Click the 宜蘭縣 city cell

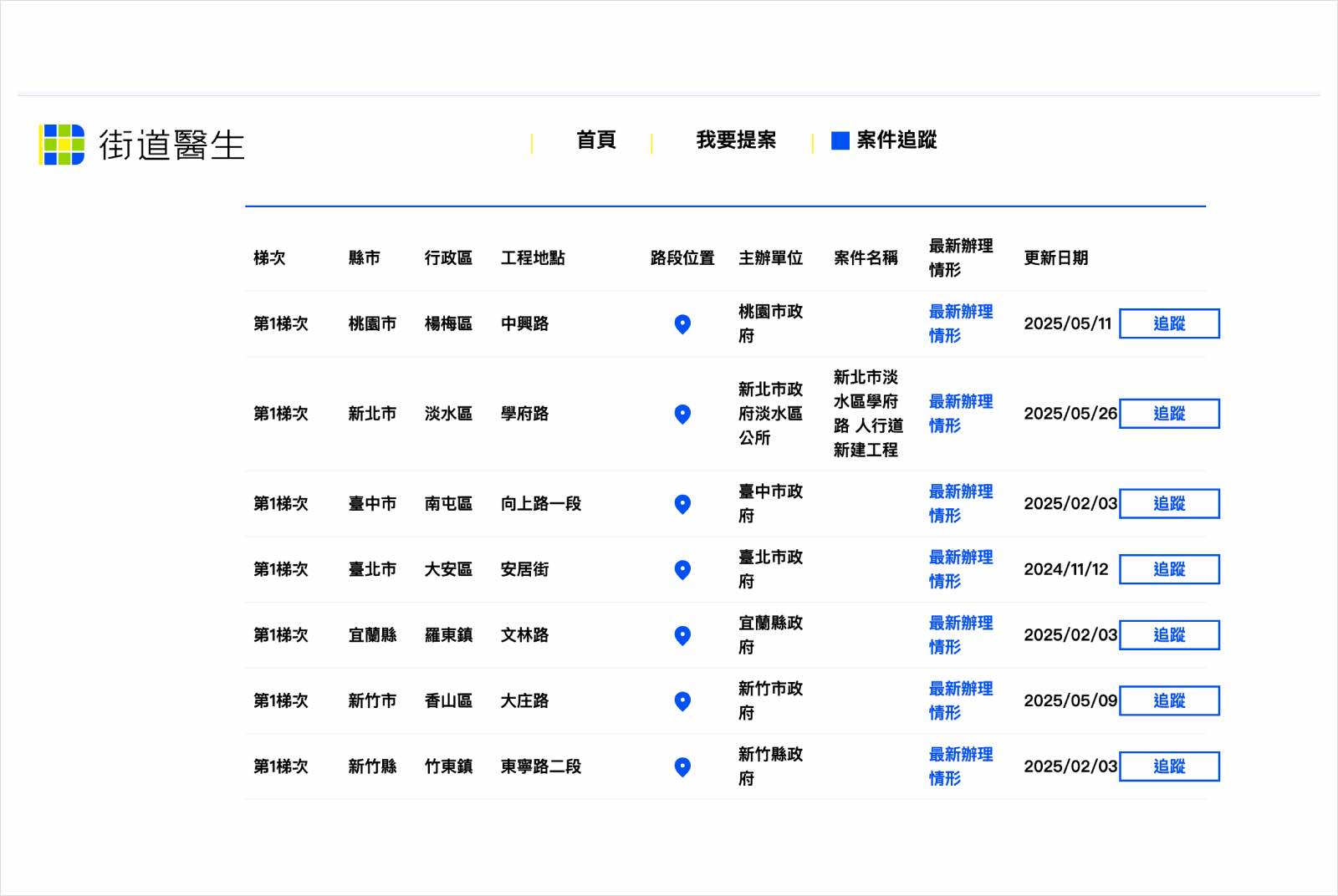[372, 635]
